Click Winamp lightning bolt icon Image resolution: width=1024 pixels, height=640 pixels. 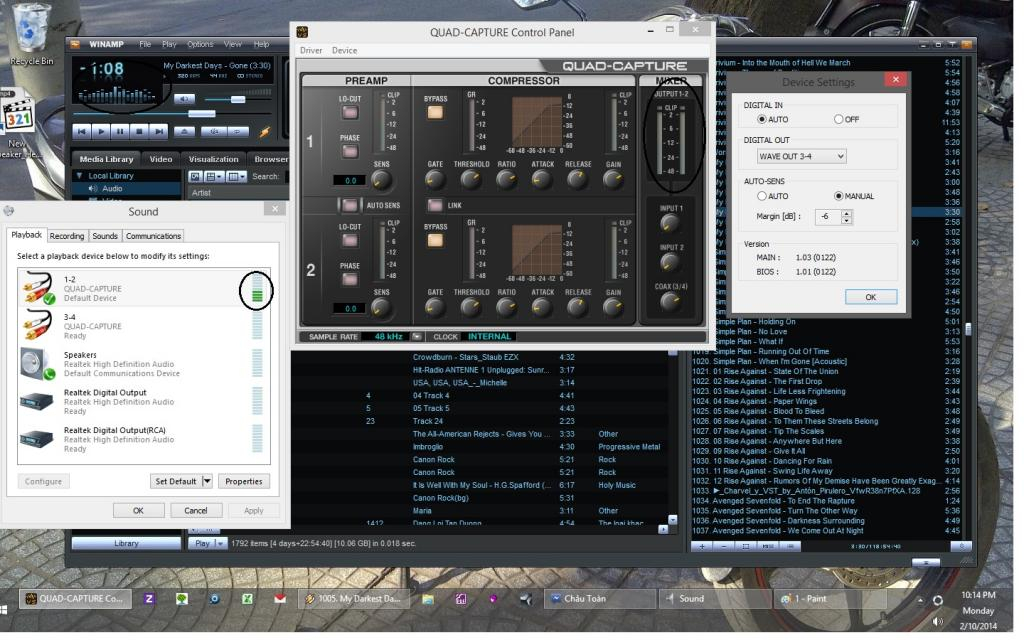tap(264, 131)
